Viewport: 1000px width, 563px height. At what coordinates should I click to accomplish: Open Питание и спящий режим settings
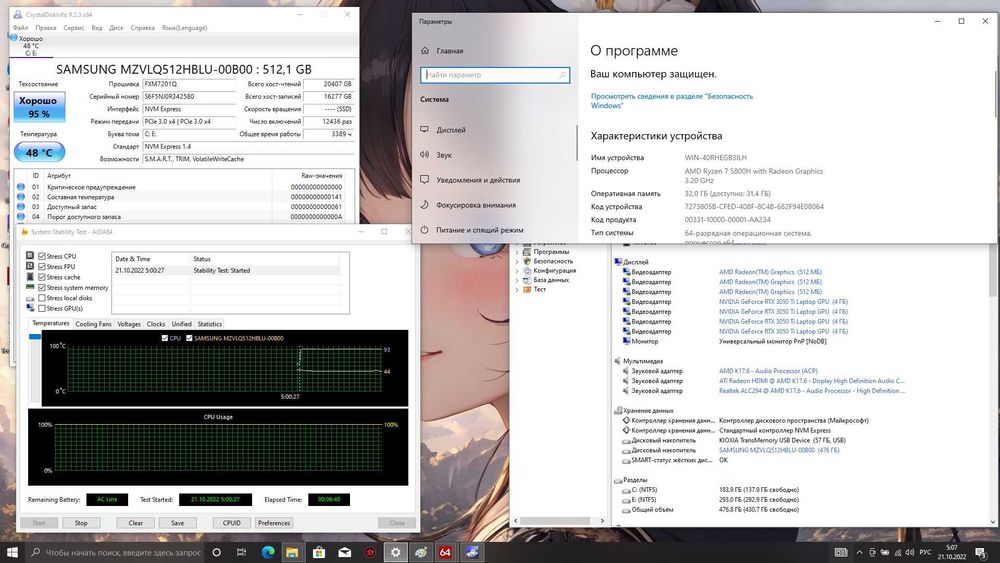click(480, 230)
